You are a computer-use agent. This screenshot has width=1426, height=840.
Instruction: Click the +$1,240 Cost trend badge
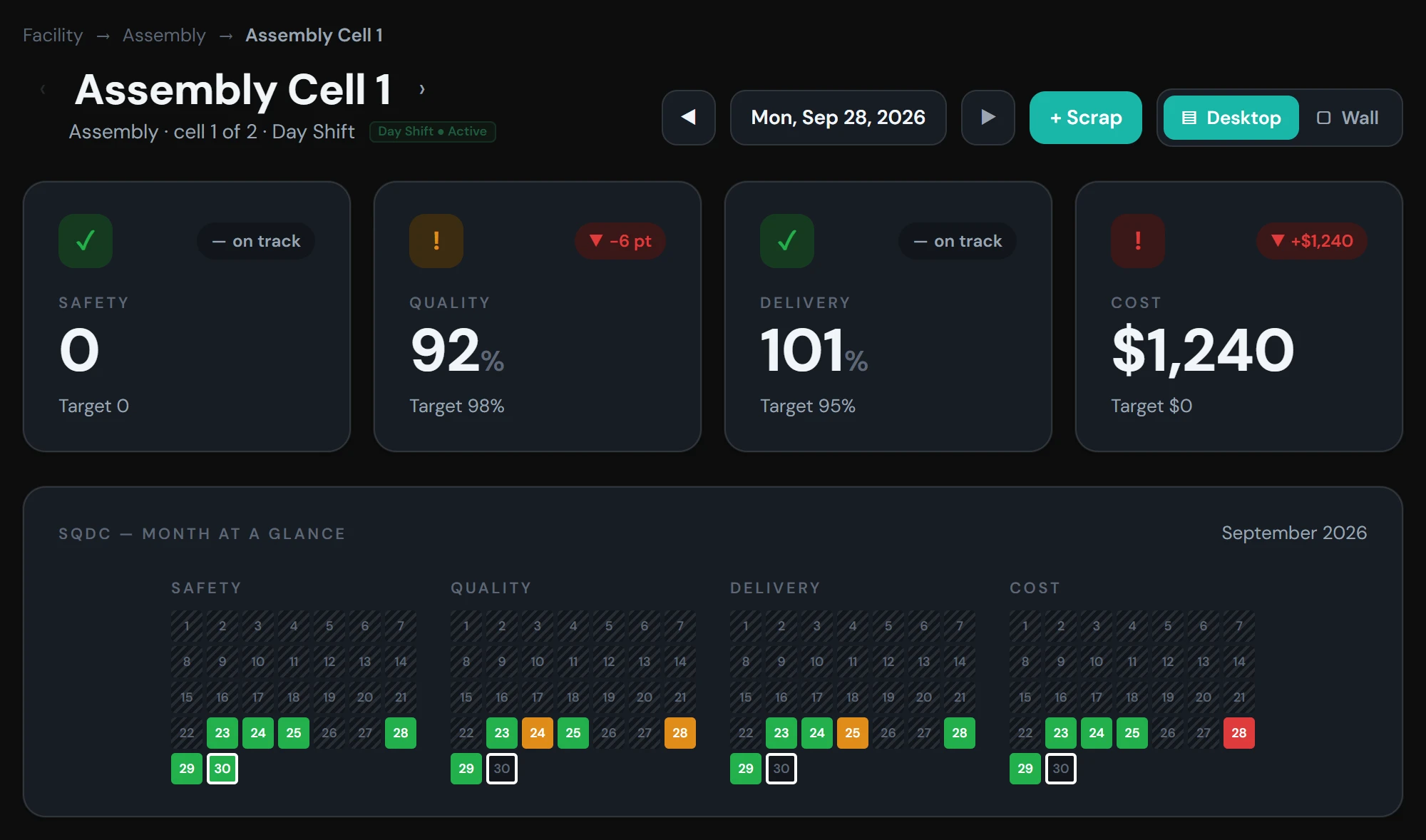pyautogui.click(x=1312, y=241)
